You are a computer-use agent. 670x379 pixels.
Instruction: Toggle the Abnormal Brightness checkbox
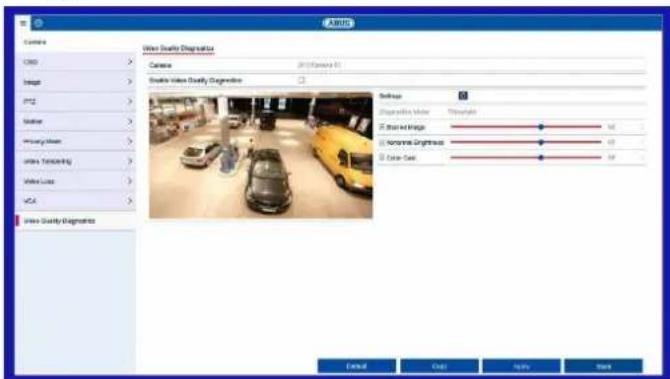coord(382,142)
